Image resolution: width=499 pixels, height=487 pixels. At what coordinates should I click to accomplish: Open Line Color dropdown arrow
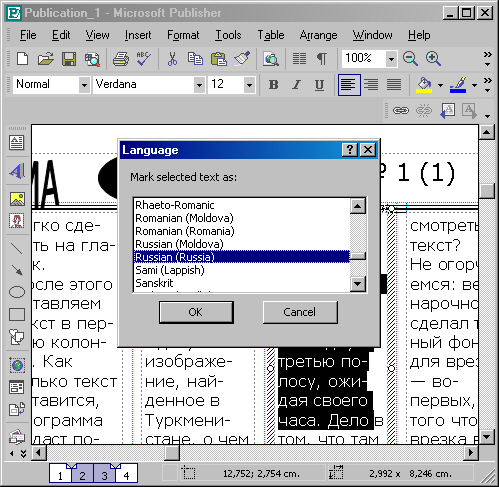click(x=474, y=85)
